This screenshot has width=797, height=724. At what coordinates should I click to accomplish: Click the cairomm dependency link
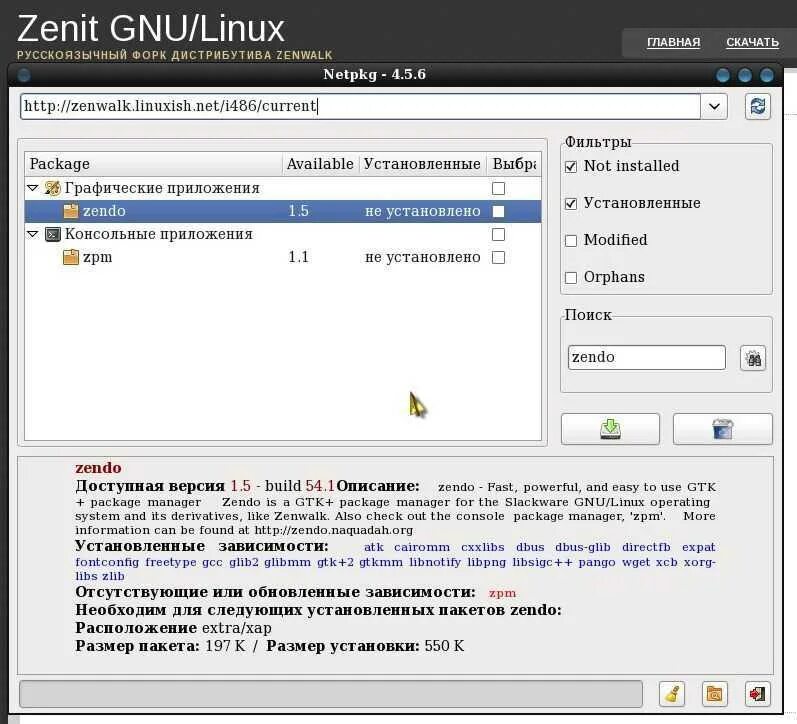(x=422, y=548)
